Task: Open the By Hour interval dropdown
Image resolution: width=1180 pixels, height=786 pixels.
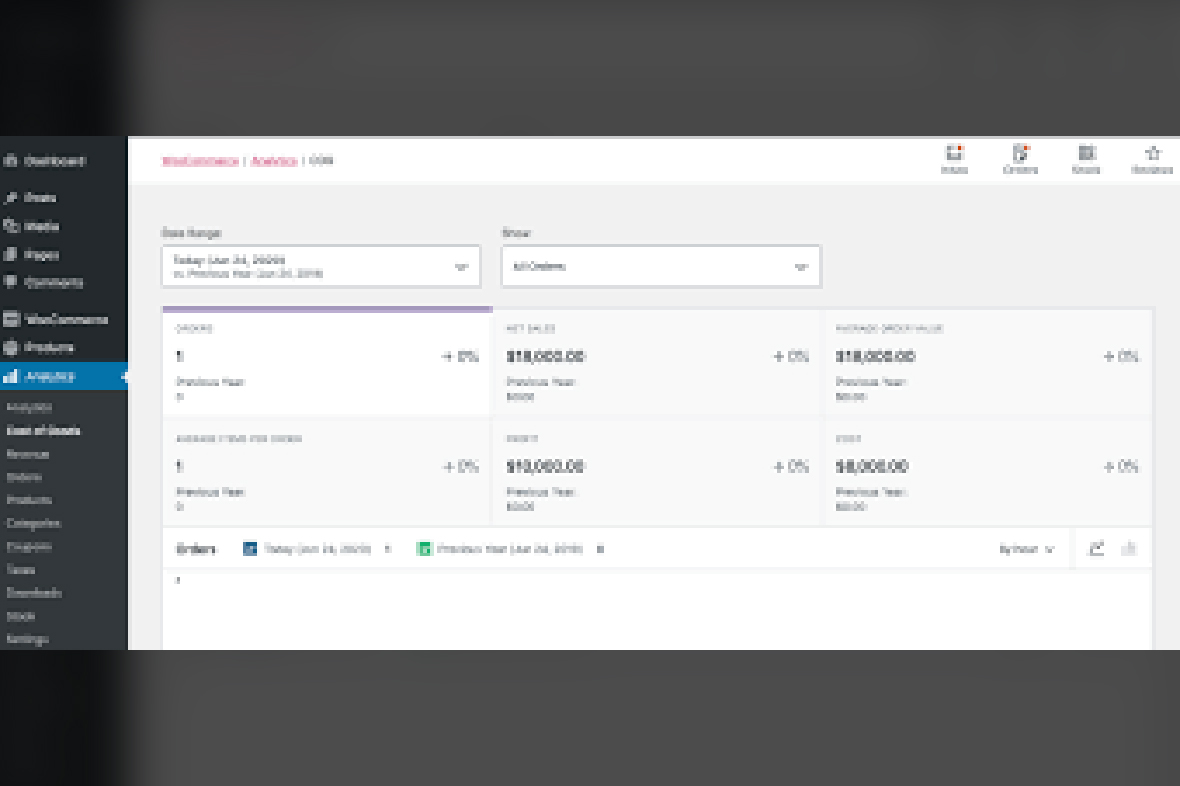Action: [x=1028, y=548]
